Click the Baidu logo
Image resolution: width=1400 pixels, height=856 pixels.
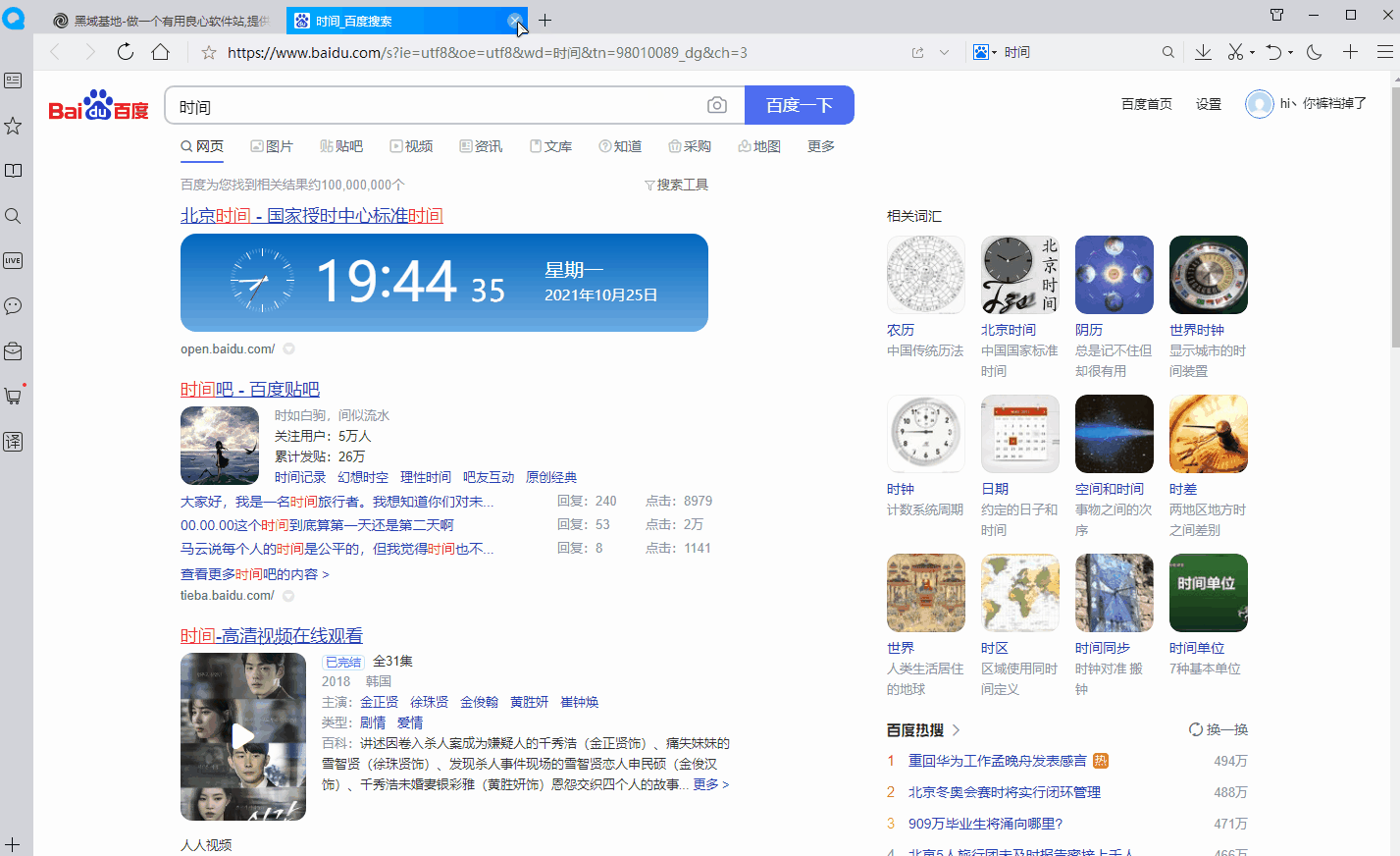(x=98, y=105)
